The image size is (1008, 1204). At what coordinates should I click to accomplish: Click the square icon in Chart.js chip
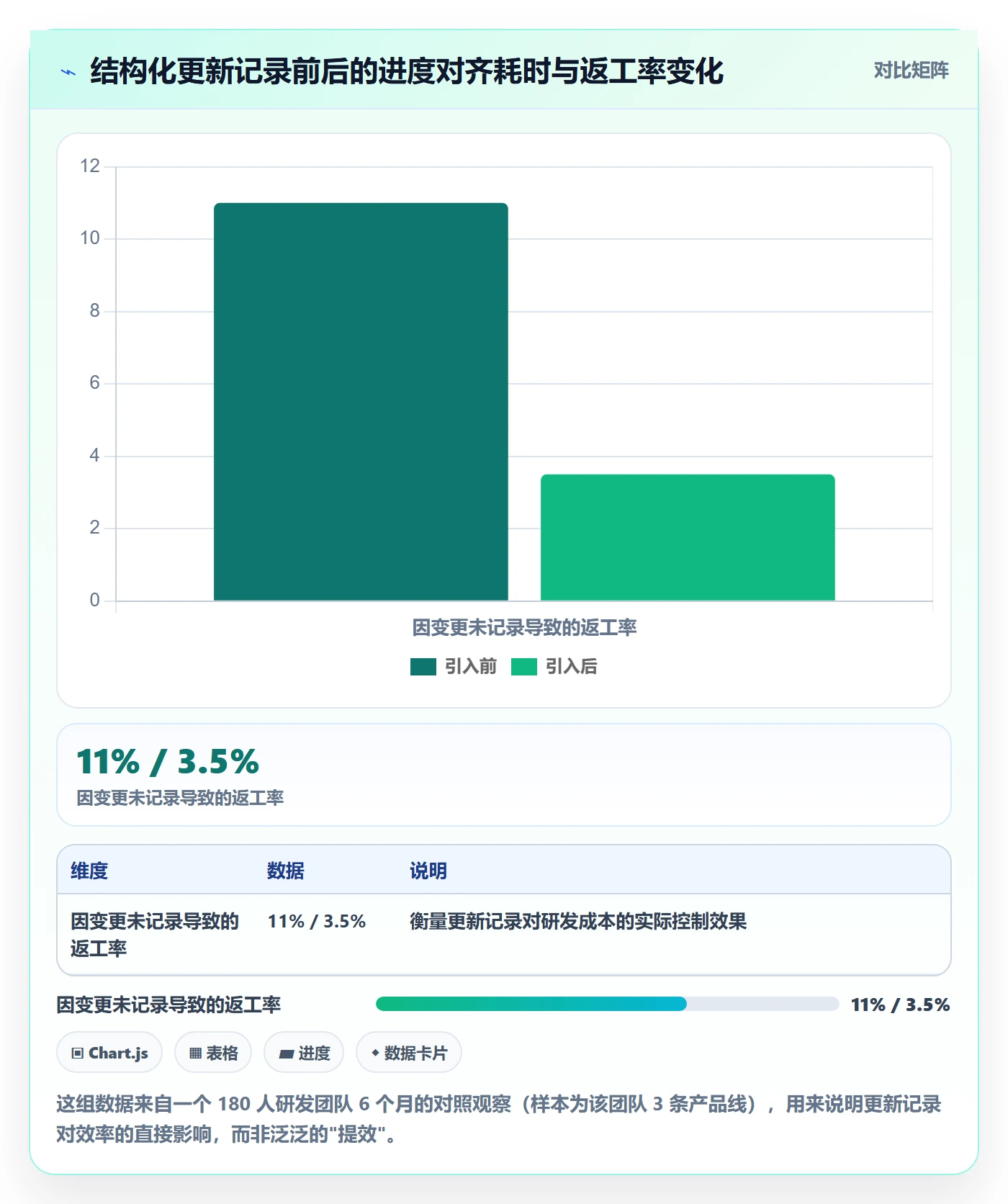point(78,1053)
